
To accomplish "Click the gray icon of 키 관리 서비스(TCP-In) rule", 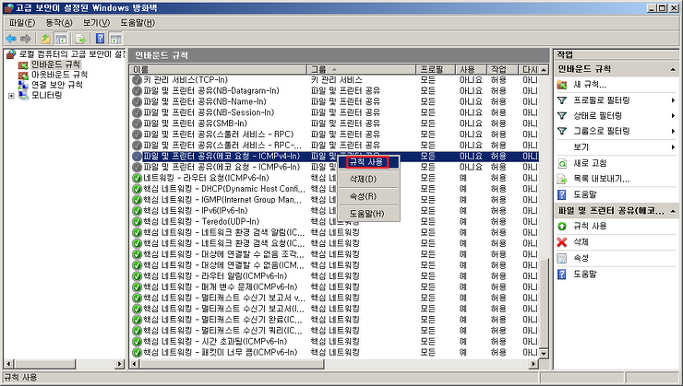I will point(137,80).
